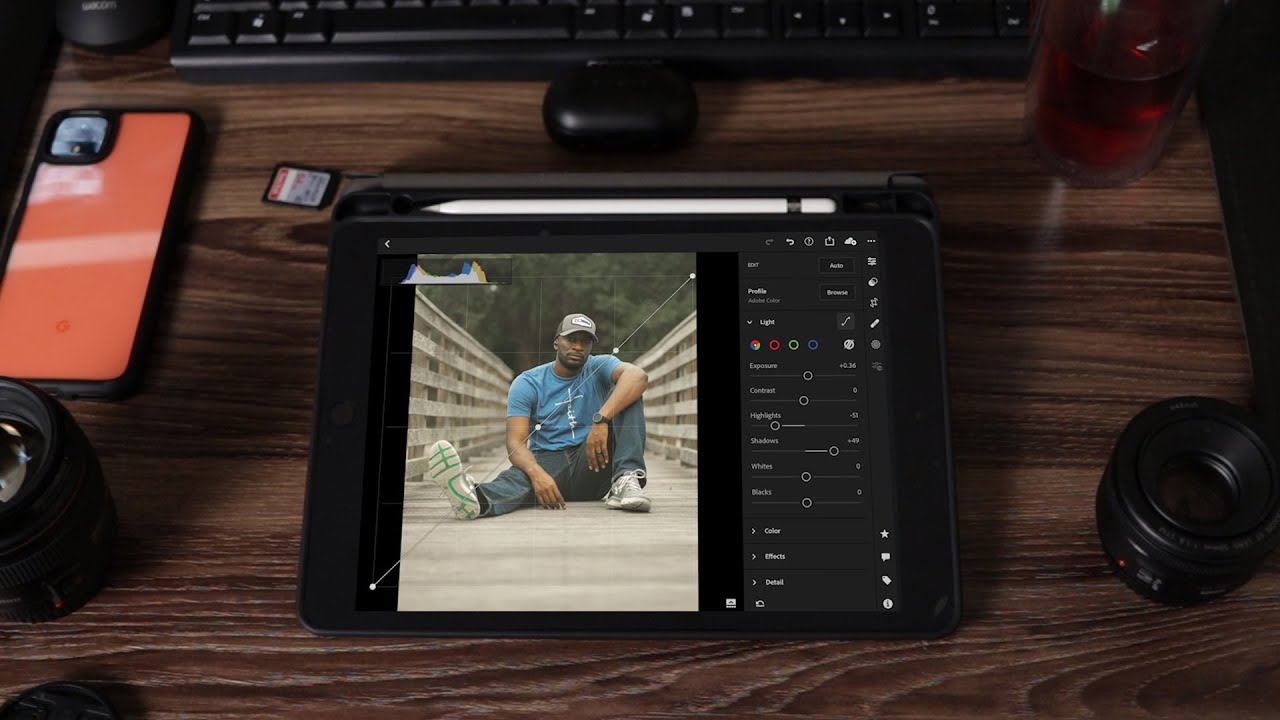
Task: Collapse the Light section
Action: point(750,322)
